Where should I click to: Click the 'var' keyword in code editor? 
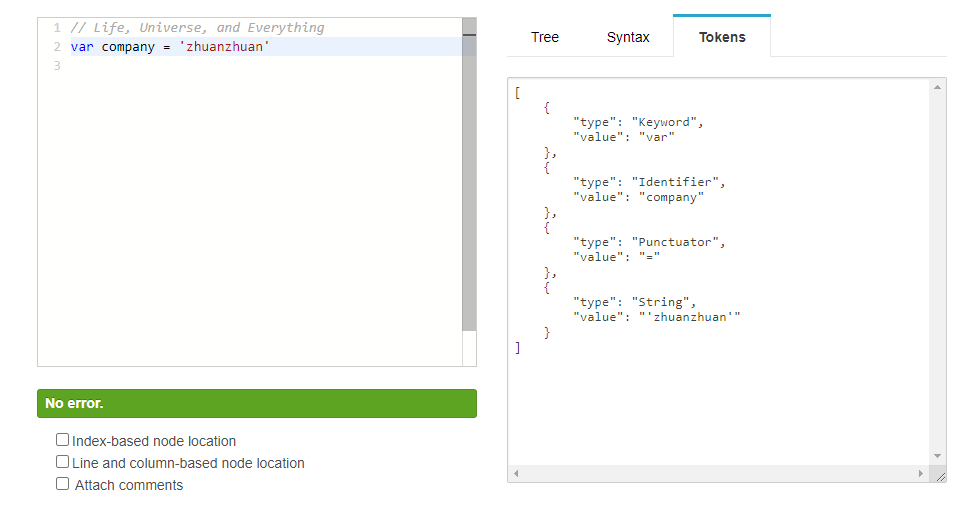82,47
